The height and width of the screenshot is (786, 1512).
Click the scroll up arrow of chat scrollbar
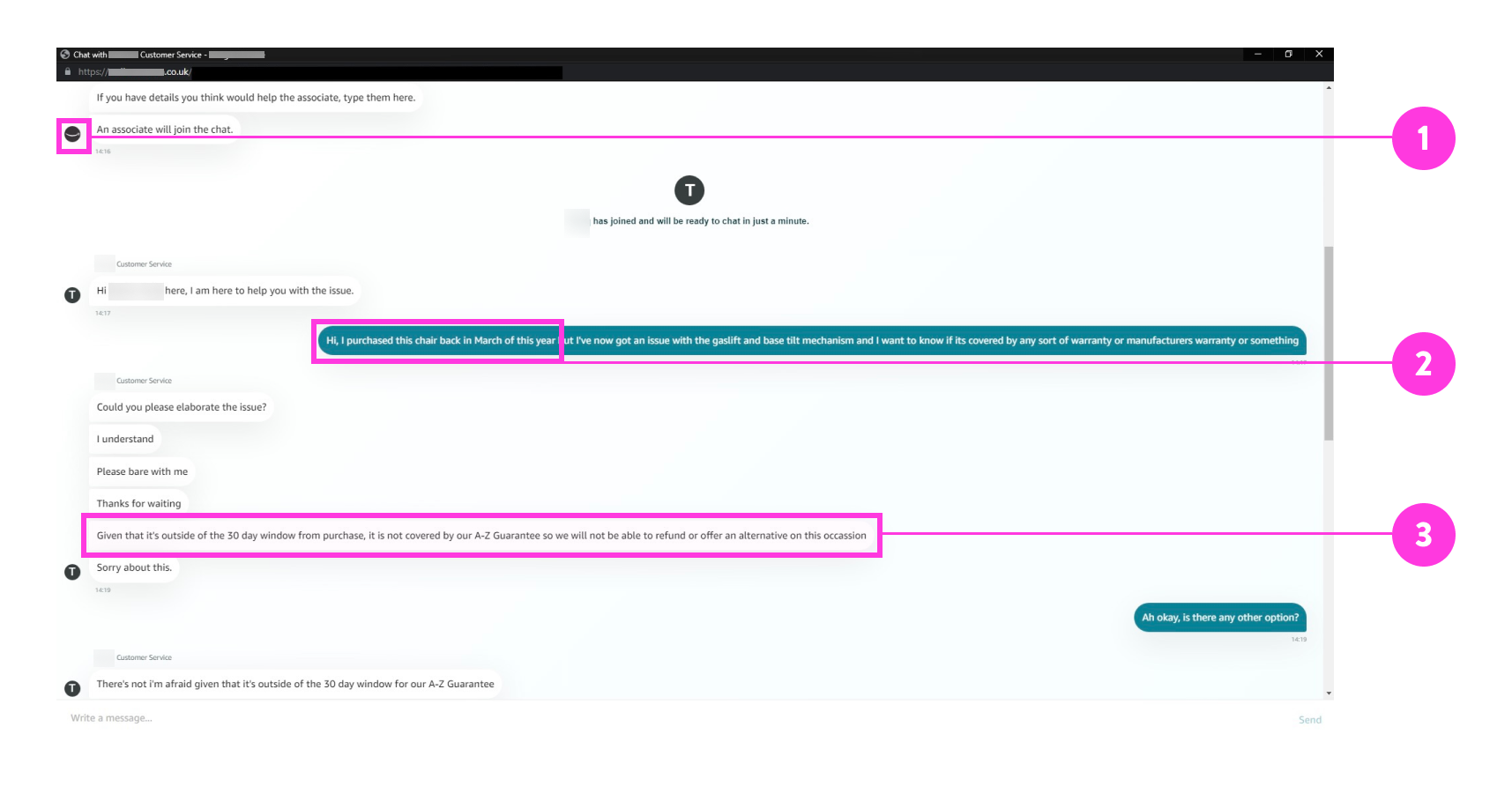1328,88
